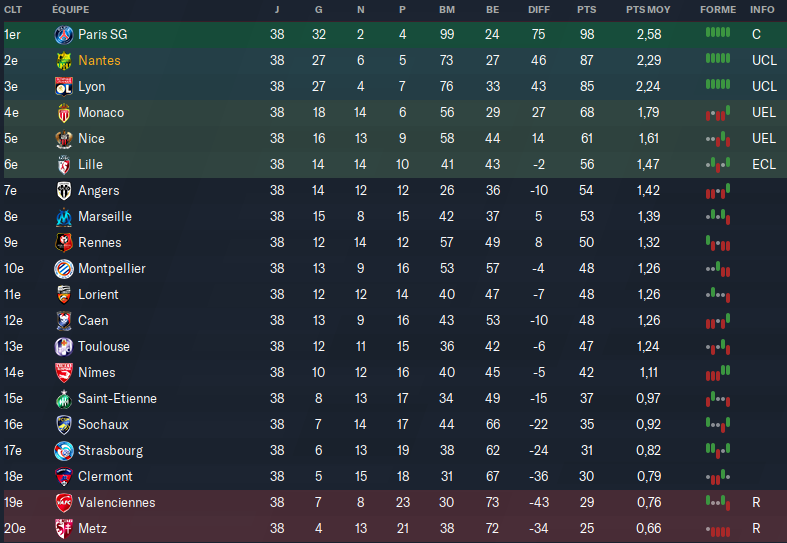This screenshot has height=543, width=787.
Task: Sort standings by PTS MOY header
Action: click(x=648, y=10)
